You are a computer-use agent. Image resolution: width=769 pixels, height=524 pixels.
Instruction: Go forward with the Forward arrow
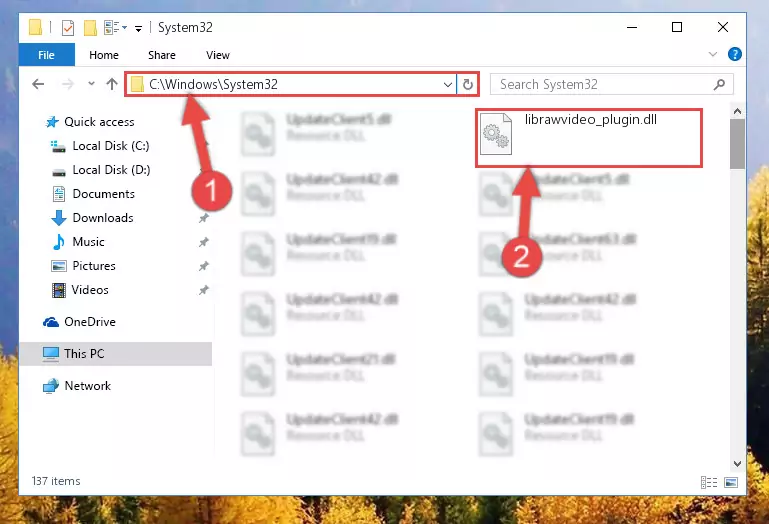[68, 84]
